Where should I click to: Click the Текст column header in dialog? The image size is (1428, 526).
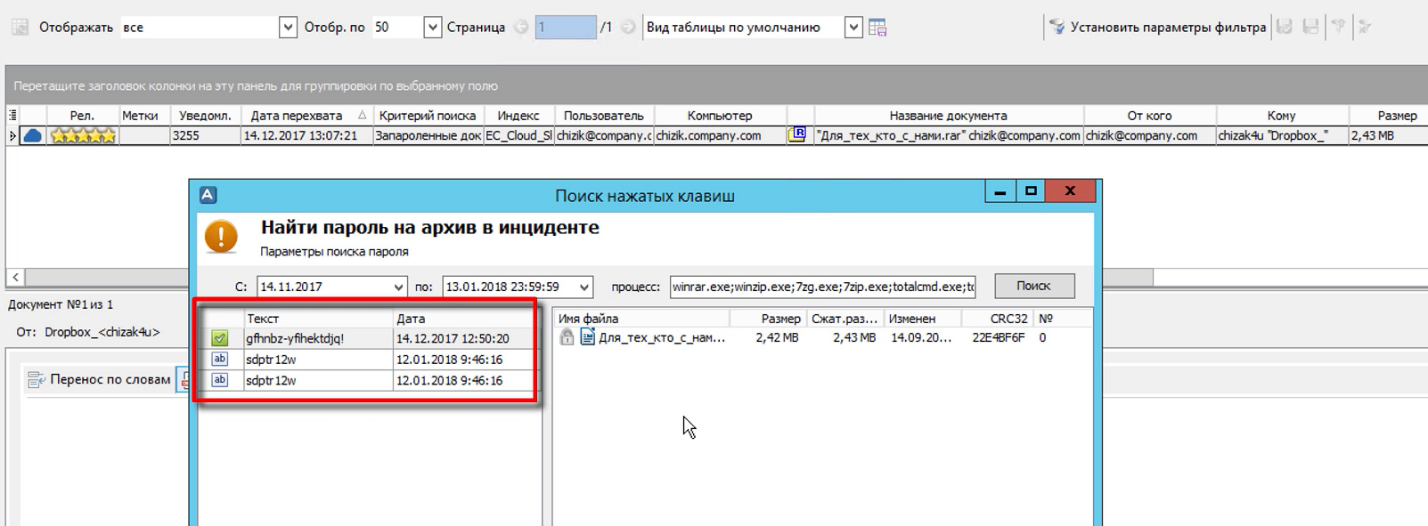tap(317, 318)
